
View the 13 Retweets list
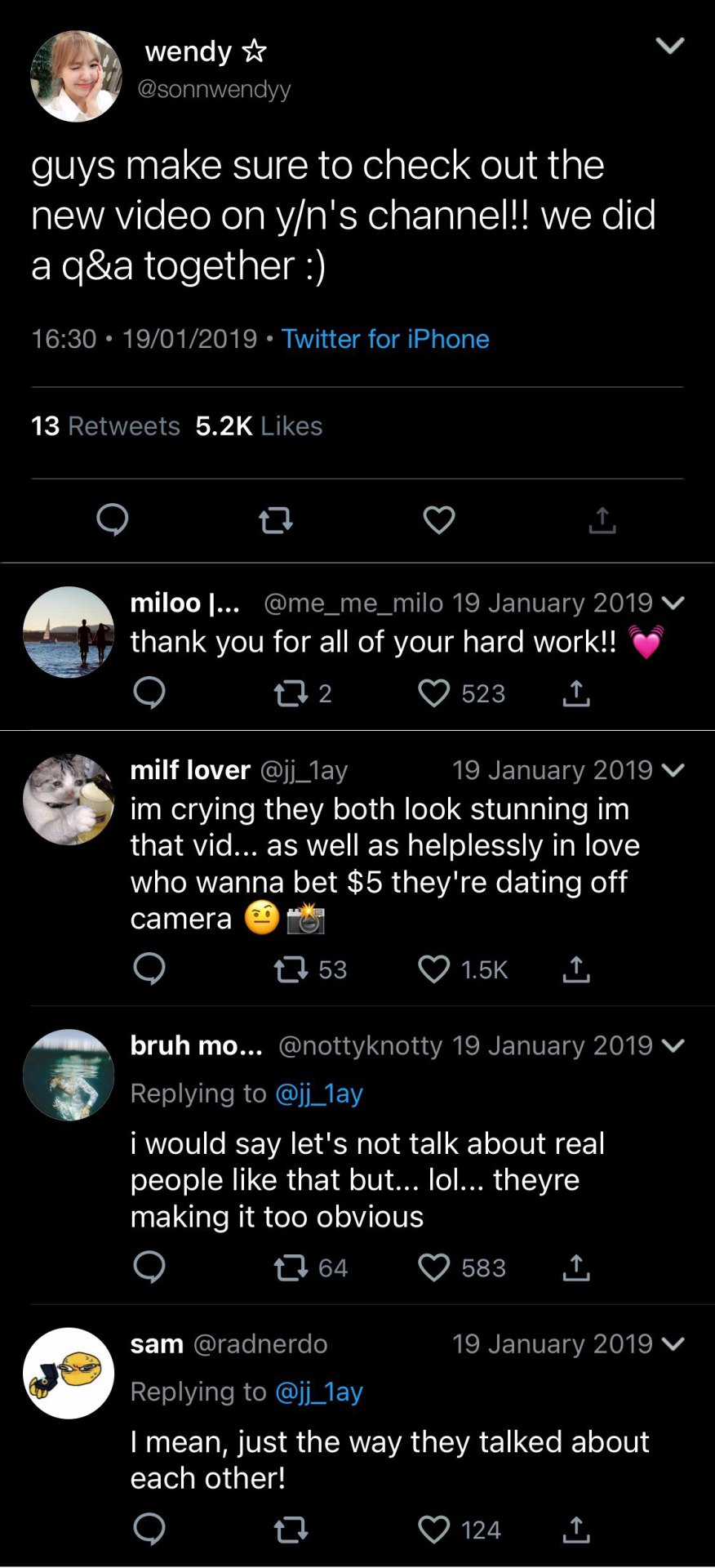coord(105,425)
